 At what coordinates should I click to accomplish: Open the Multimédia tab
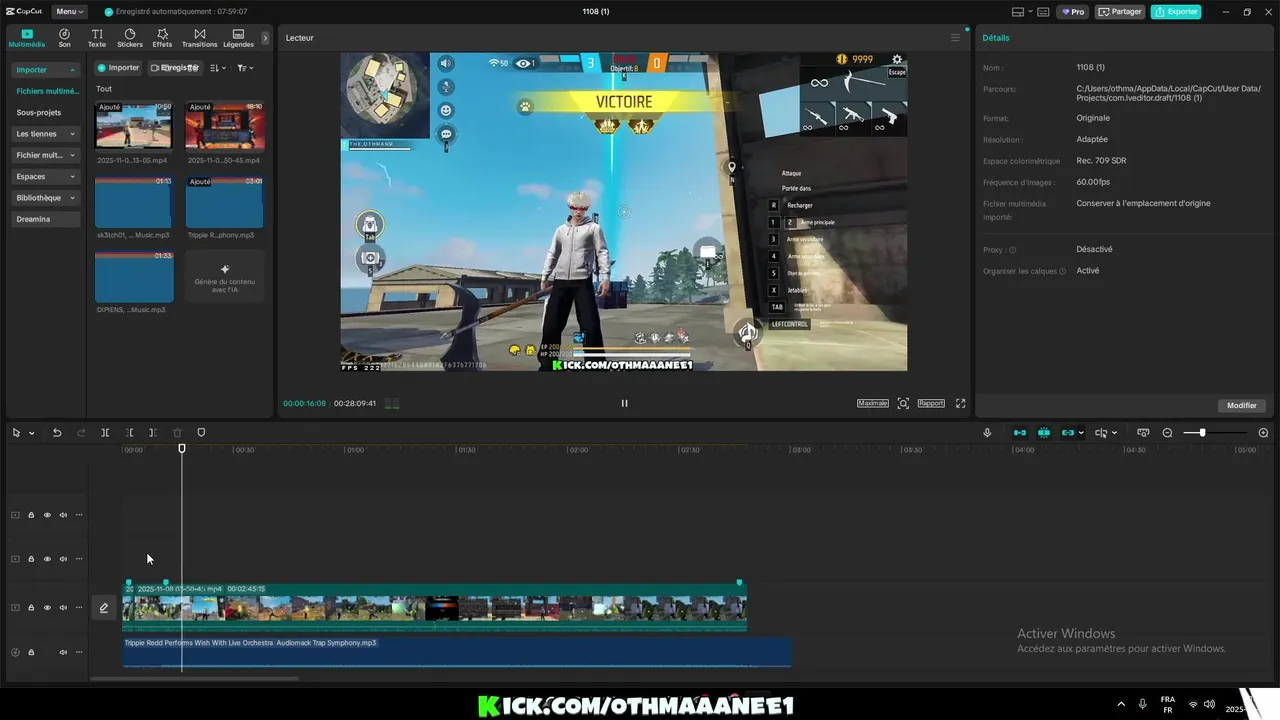pyautogui.click(x=27, y=38)
